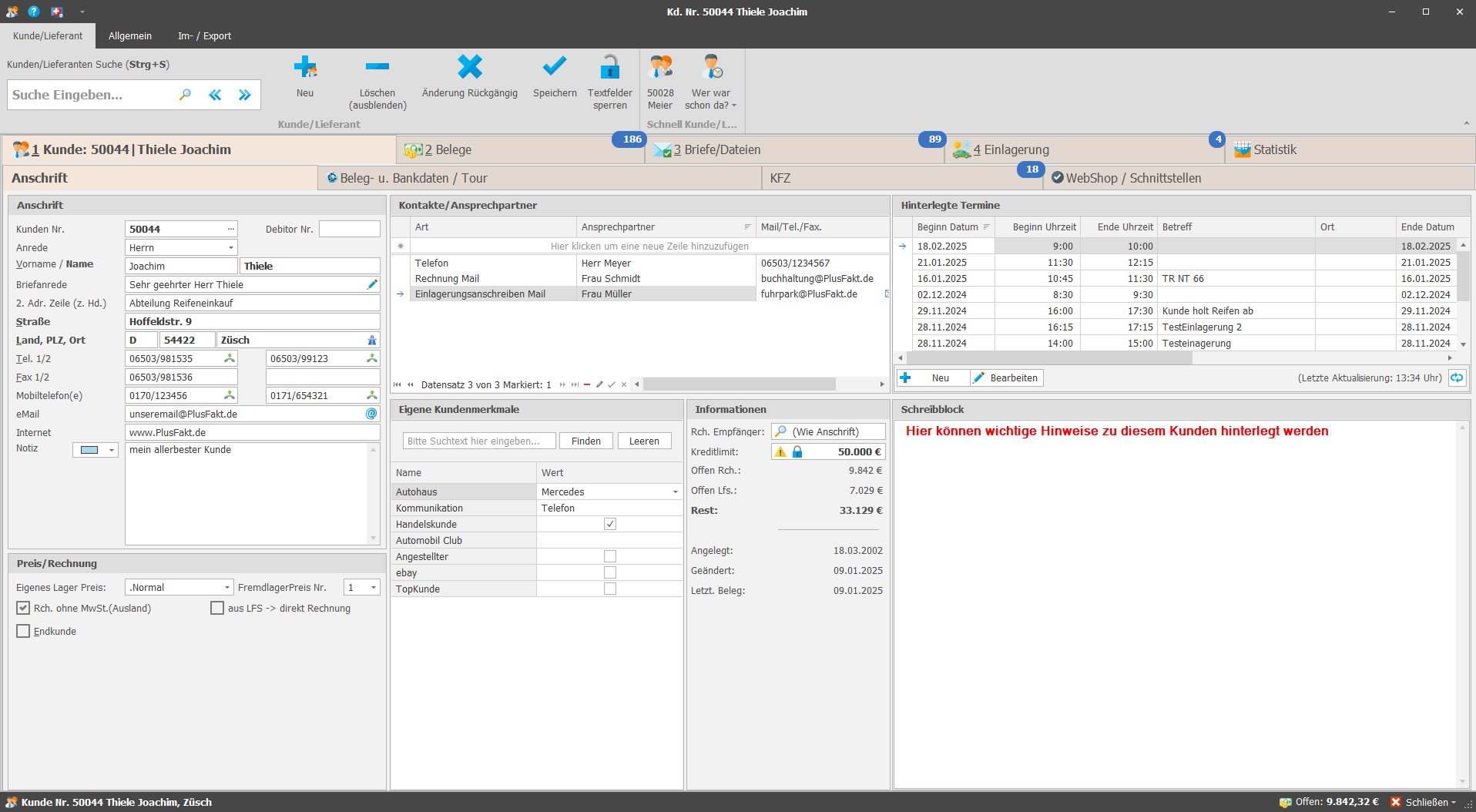This screenshot has height=812, width=1476.
Task: Enable the Endkunde checkbox
Action: (x=23, y=631)
